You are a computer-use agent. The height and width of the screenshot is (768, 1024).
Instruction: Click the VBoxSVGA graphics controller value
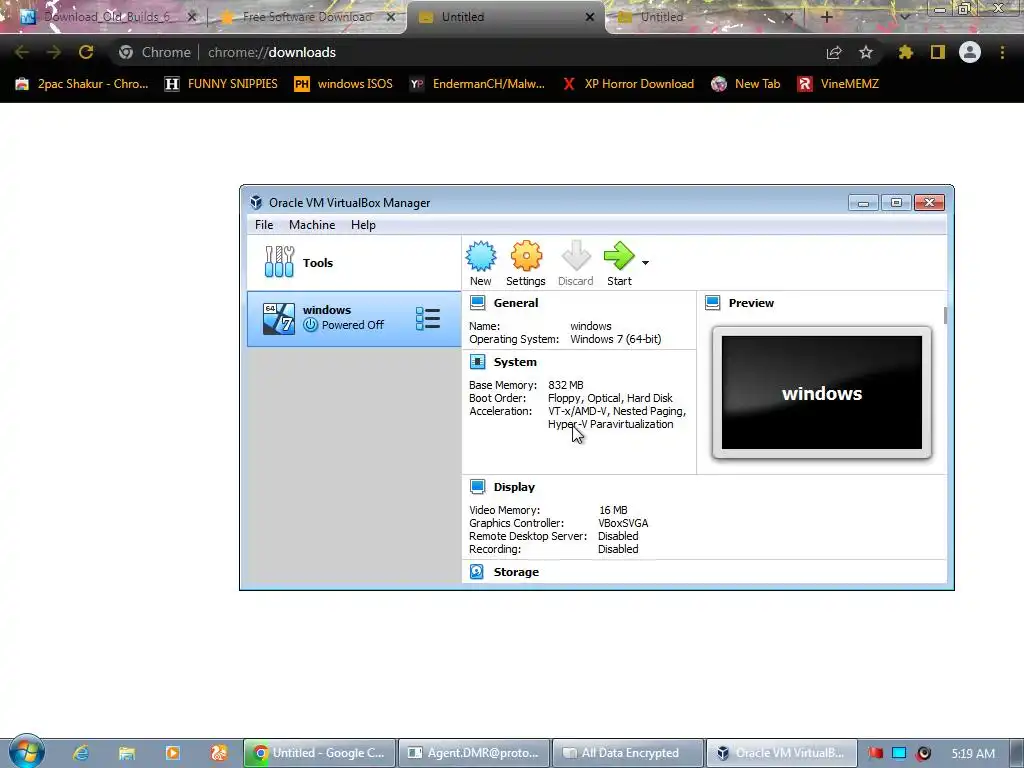coord(623,523)
